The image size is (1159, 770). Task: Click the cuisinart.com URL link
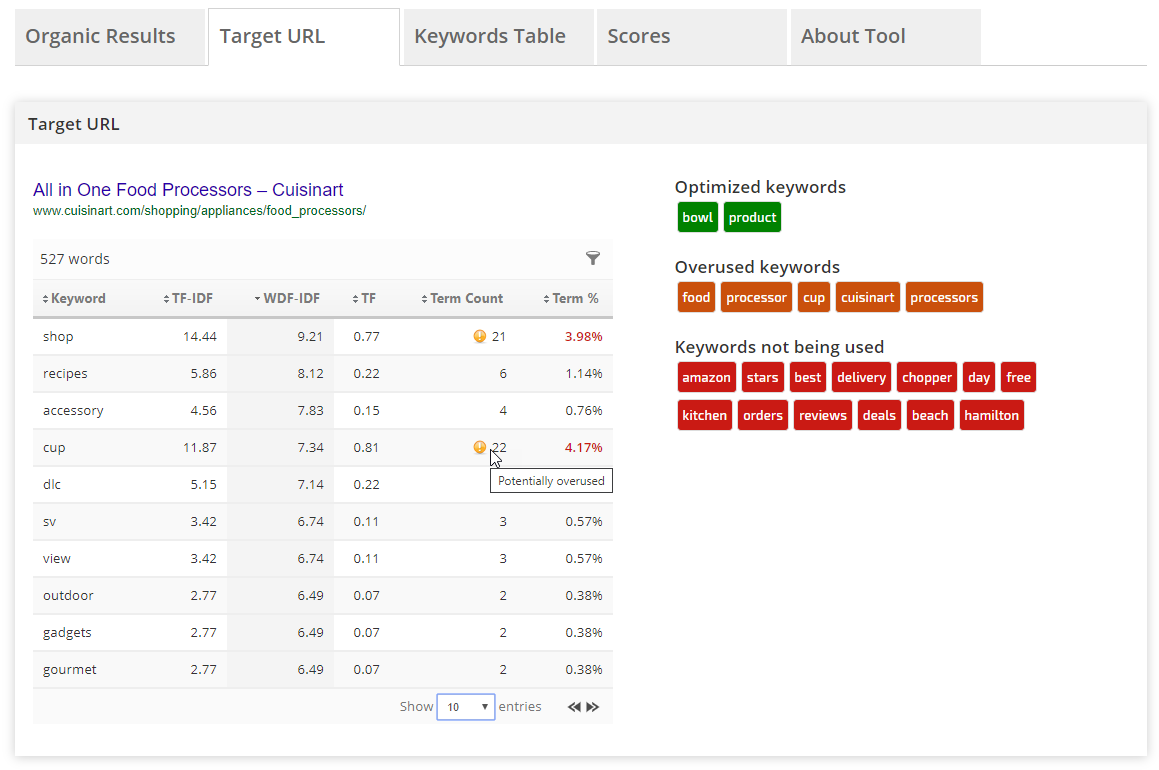click(x=199, y=211)
